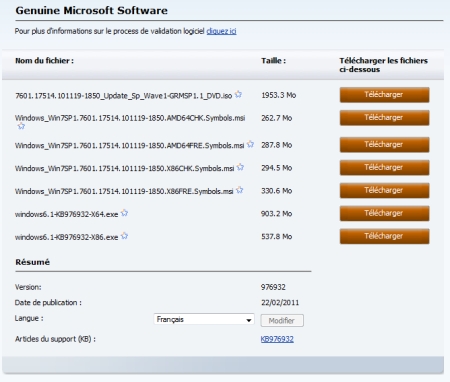Click star icon beside AMD64FRE.Symbols.msi
Viewport: 450px width, 382px height.
250,144
